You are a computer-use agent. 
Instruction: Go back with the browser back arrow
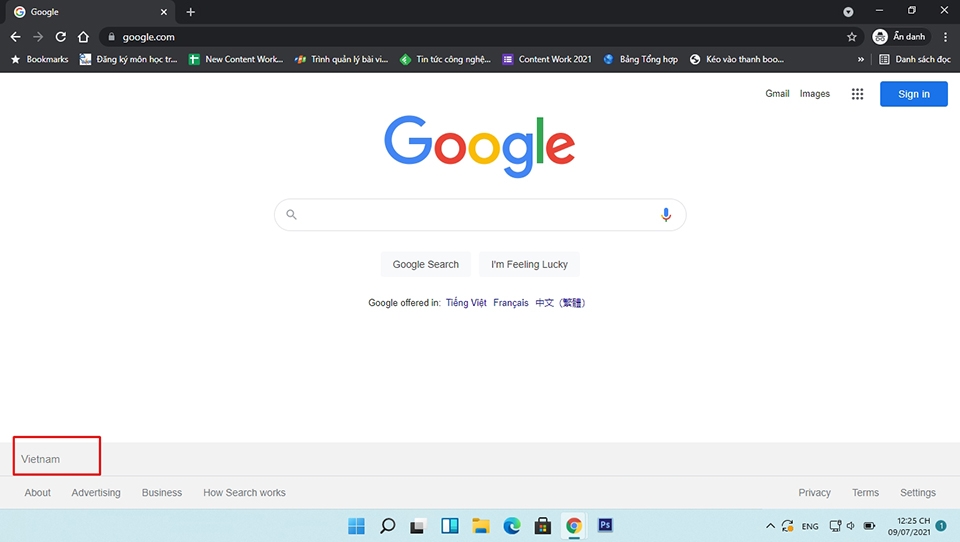(x=15, y=37)
